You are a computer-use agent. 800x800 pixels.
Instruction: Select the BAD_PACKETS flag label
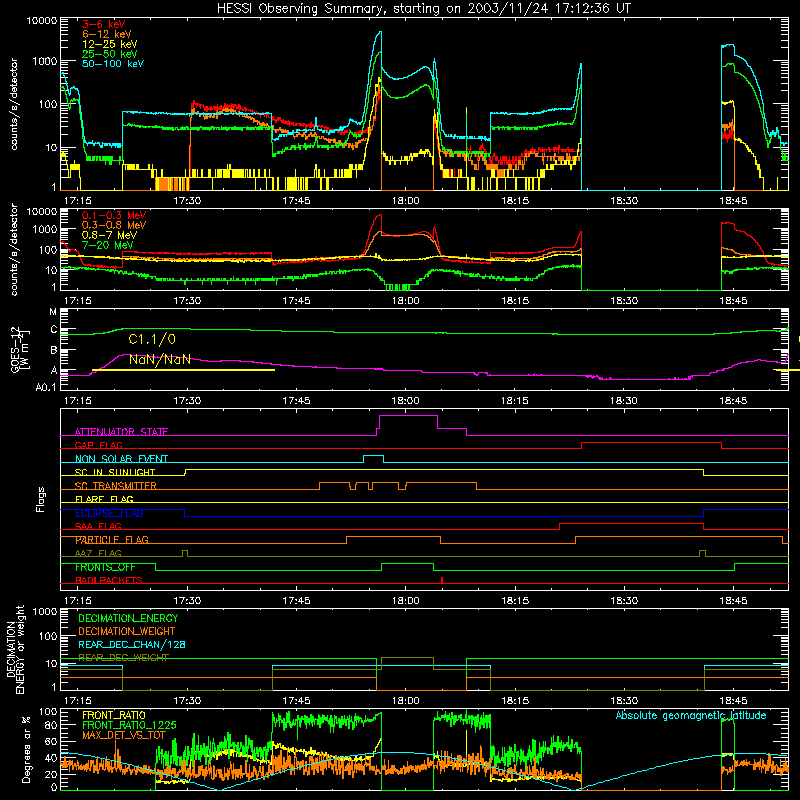click(x=109, y=580)
